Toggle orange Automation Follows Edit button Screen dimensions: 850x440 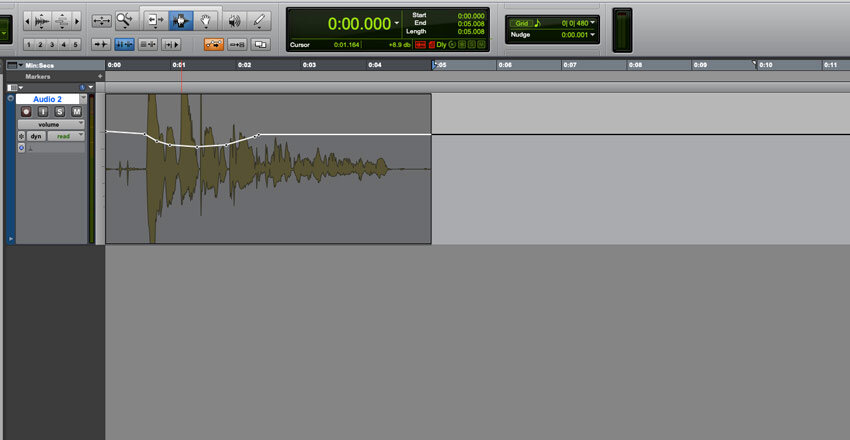click(214, 44)
